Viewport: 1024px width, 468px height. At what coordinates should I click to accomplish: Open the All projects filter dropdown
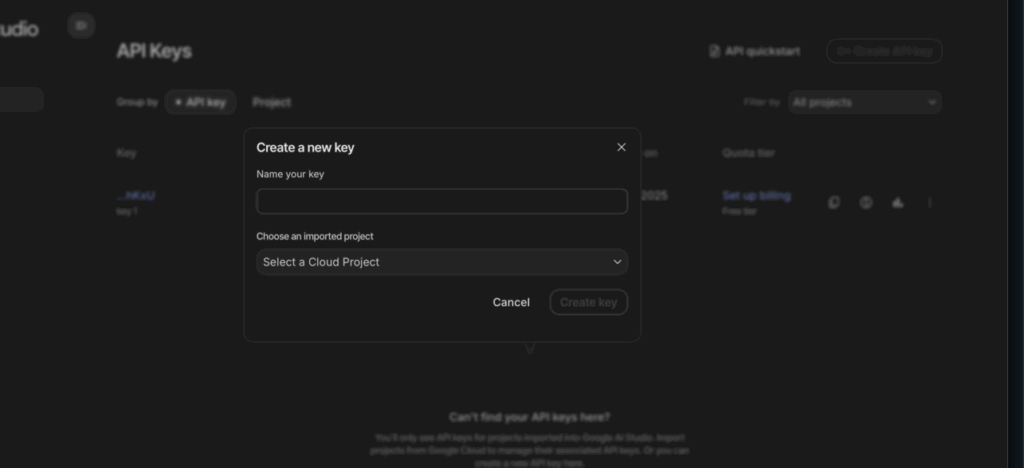(864, 102)
